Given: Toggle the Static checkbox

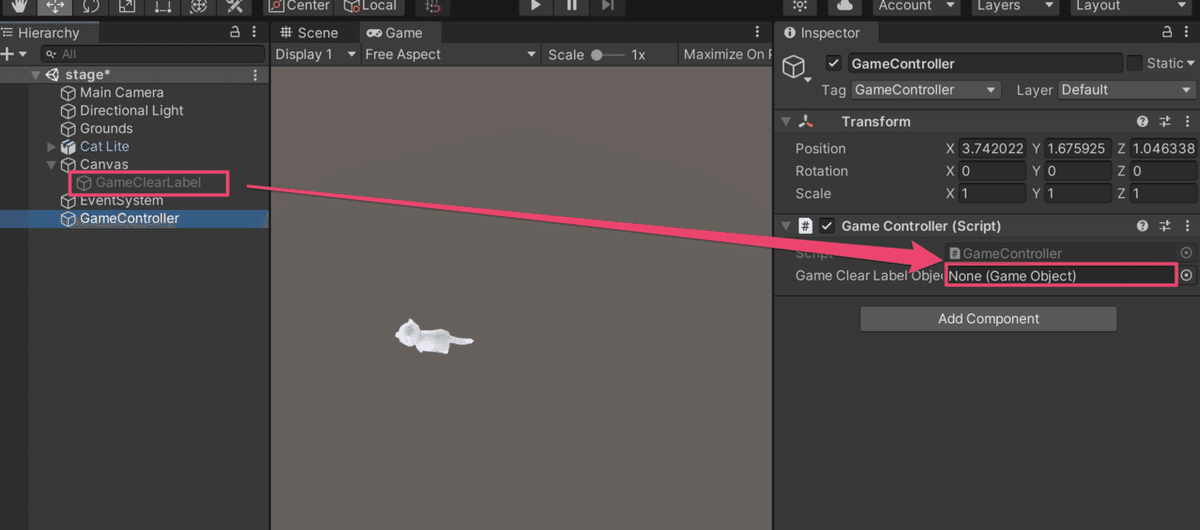Looking at the screenshot, I should (x=1134, y=63).
